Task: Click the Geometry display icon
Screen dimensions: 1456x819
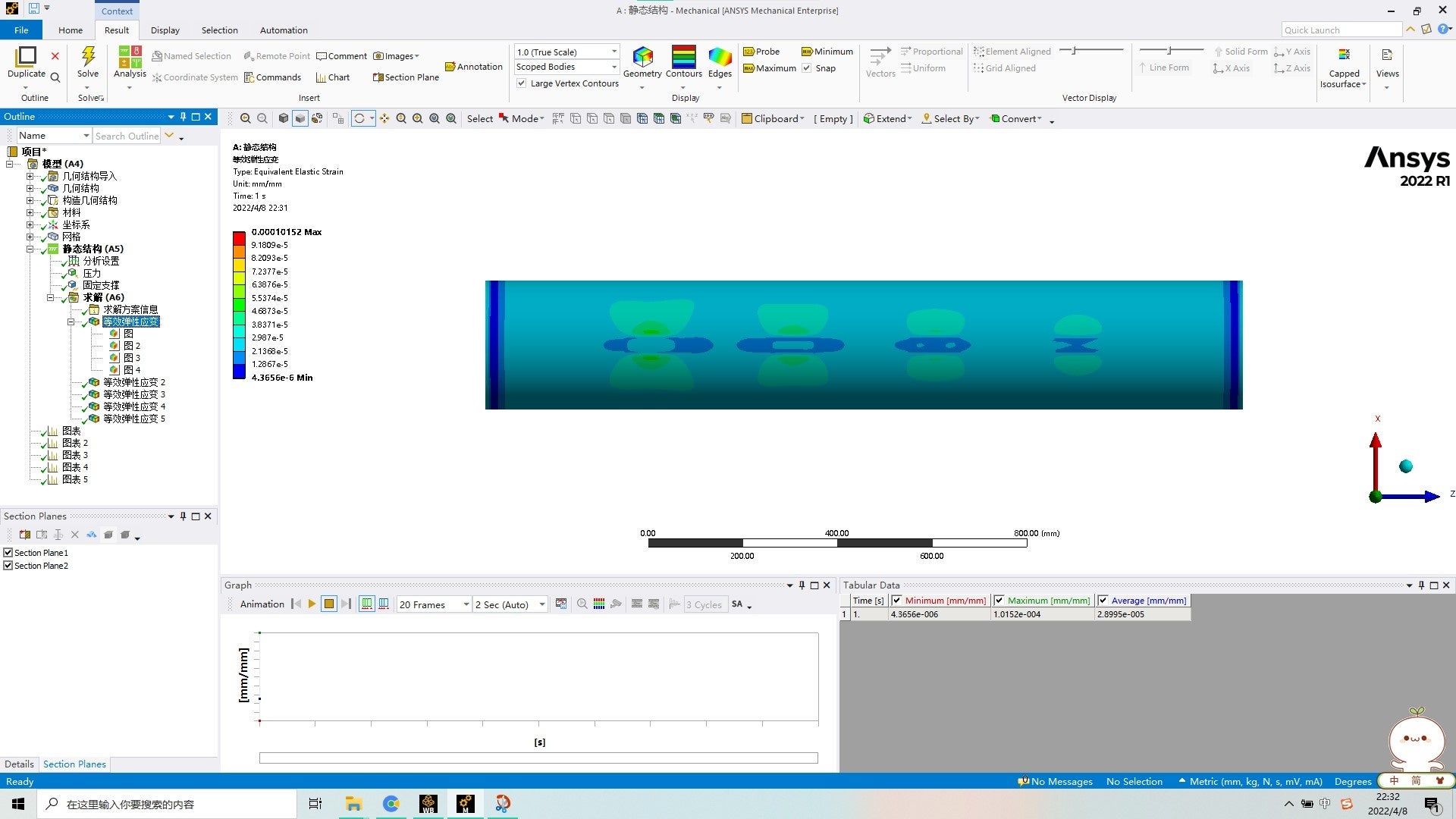Action: pyautogui.click(x=642, y=57)
